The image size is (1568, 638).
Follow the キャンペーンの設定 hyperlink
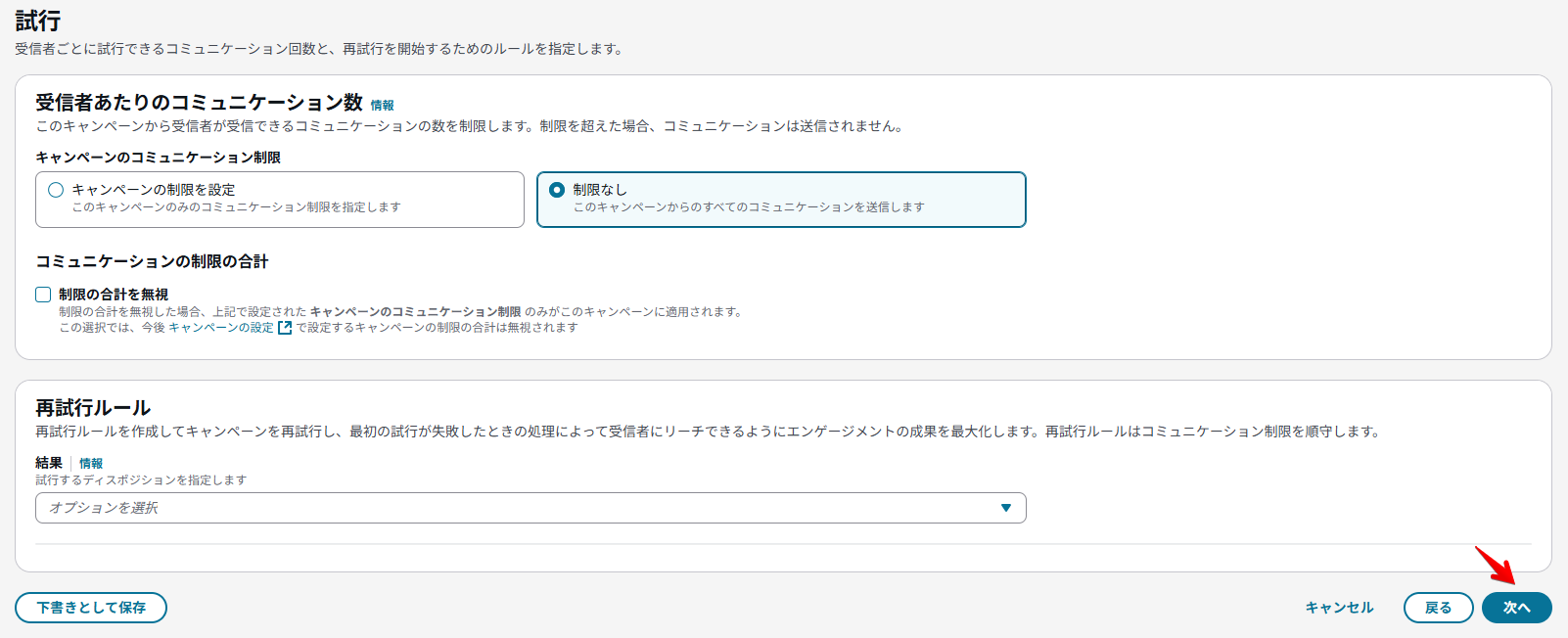point(221,328)
